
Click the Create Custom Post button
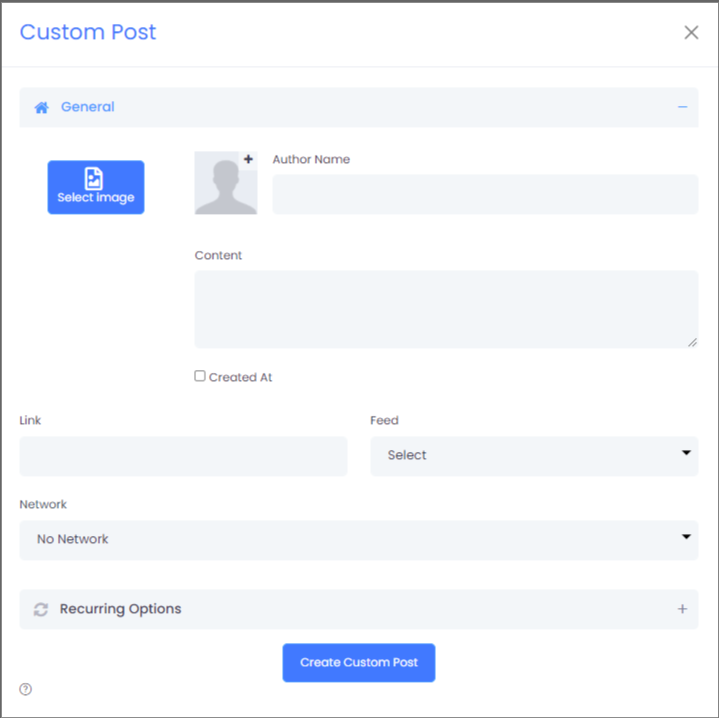pyautogui.click(x=359, y=663)
